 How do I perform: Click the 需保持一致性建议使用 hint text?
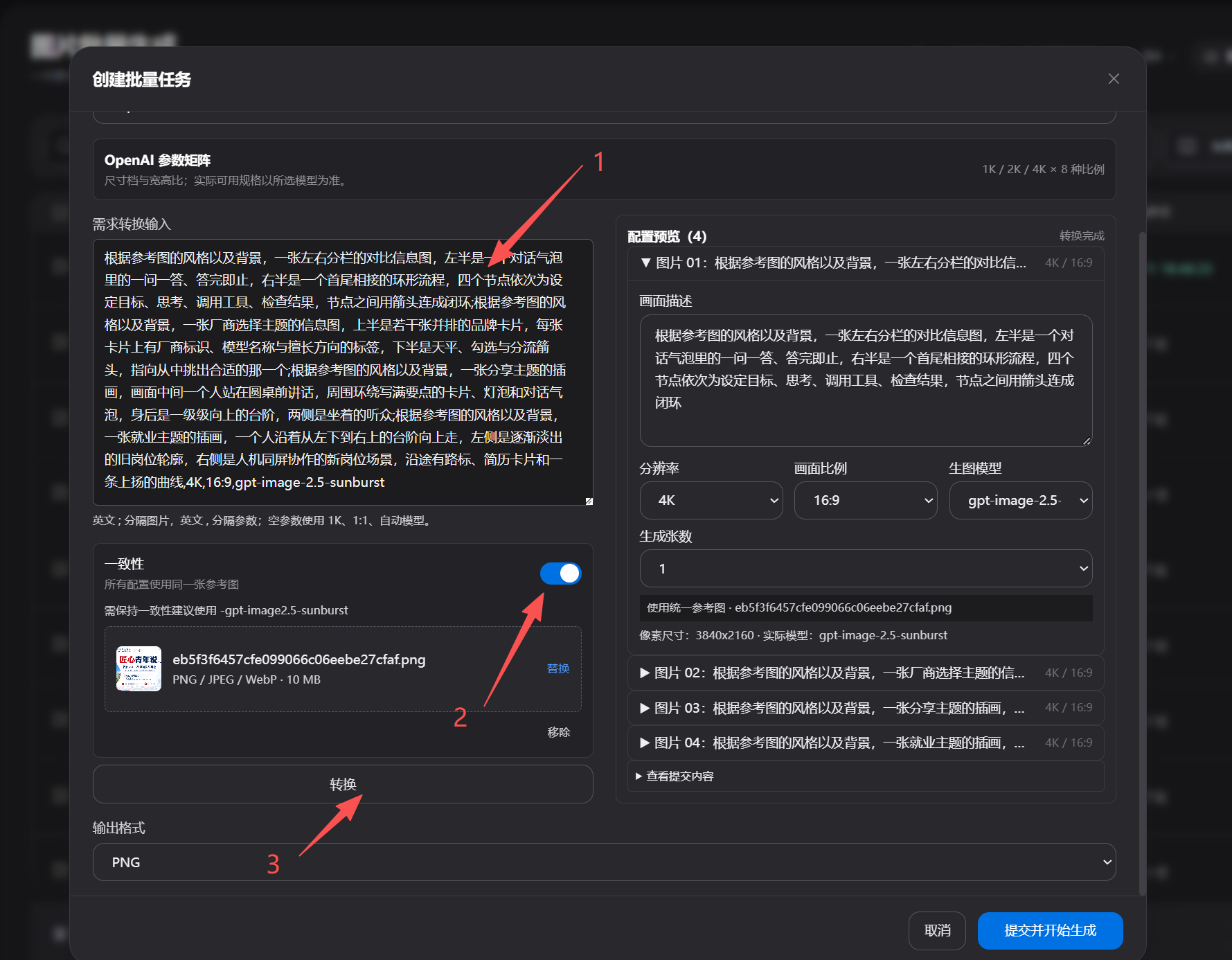point(226,610)
